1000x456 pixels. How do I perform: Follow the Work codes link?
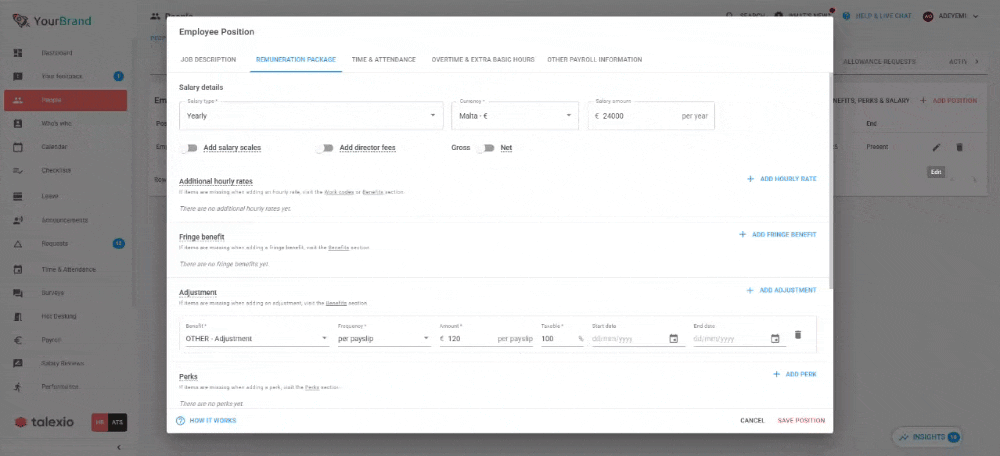pos(339,192)
